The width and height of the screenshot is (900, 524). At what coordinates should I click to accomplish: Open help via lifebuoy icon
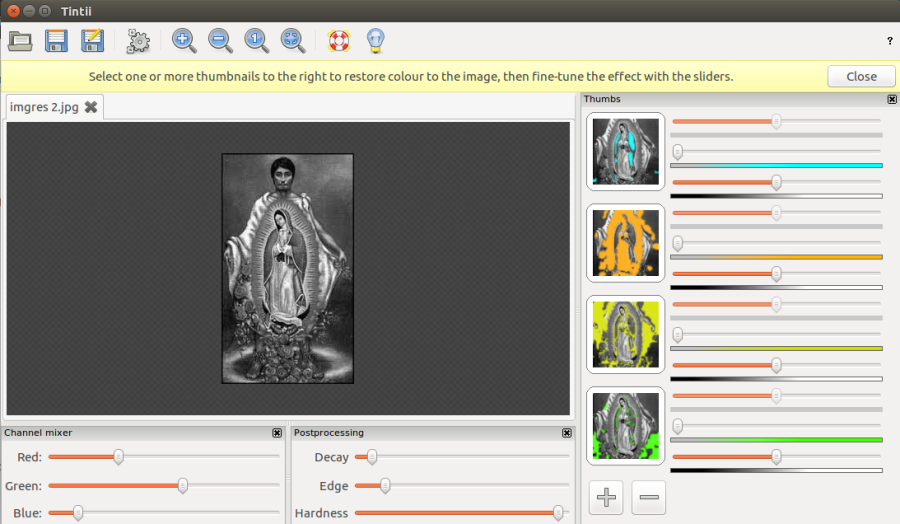(x=339, y=41)
